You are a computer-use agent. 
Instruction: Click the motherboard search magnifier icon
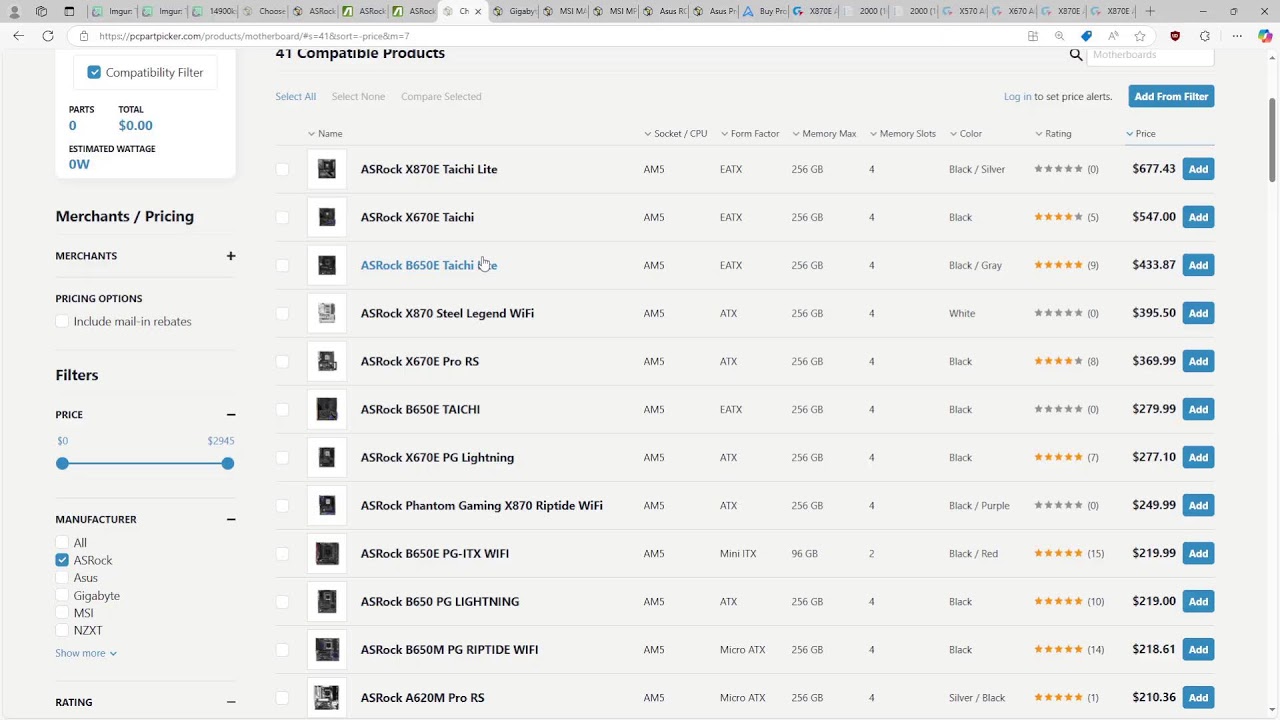click(1076, 55)
